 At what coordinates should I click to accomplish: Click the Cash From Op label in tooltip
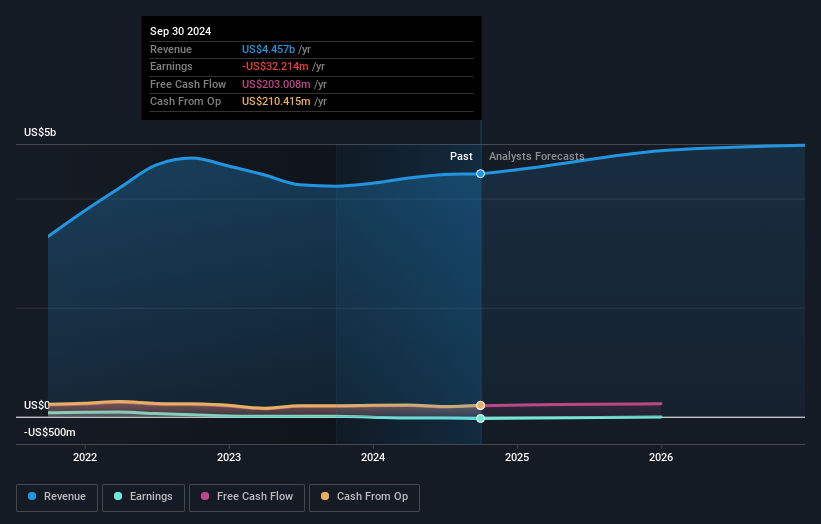185,102
